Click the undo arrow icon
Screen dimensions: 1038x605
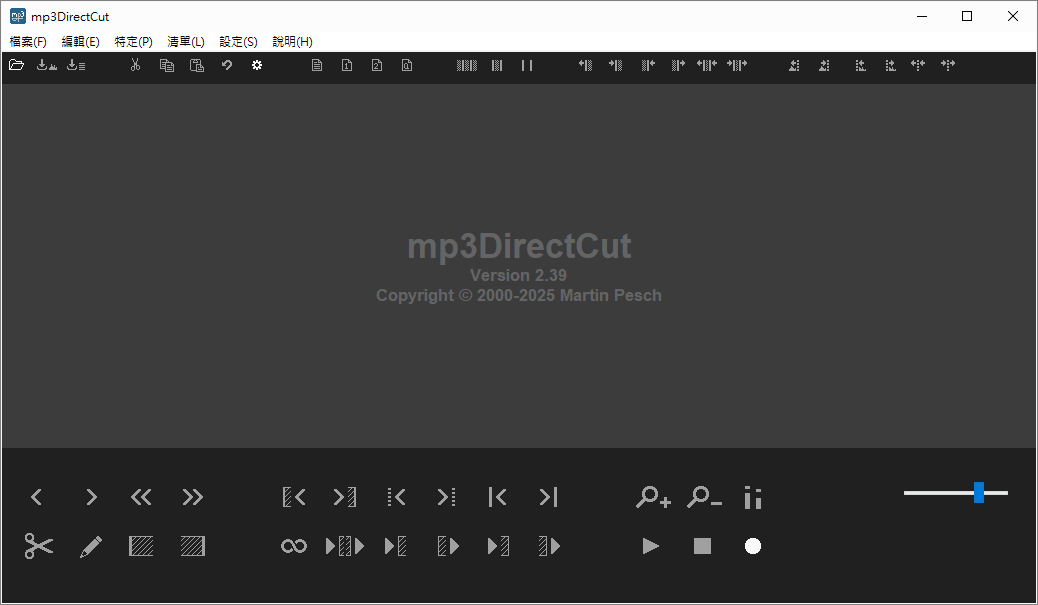click(226, 65)
